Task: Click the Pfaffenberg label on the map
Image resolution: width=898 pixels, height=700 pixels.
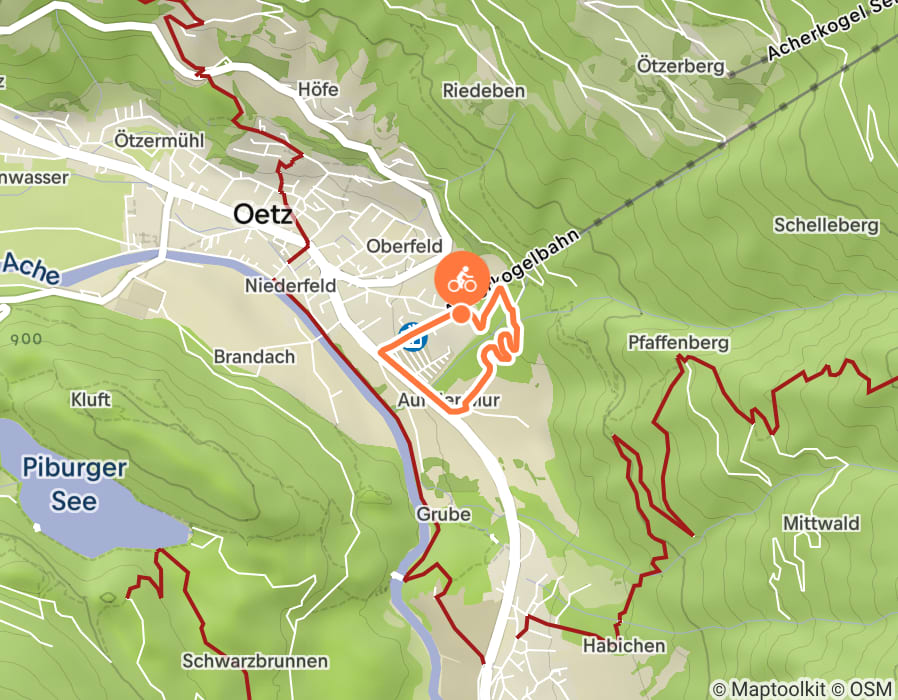Action: point(679,343)
